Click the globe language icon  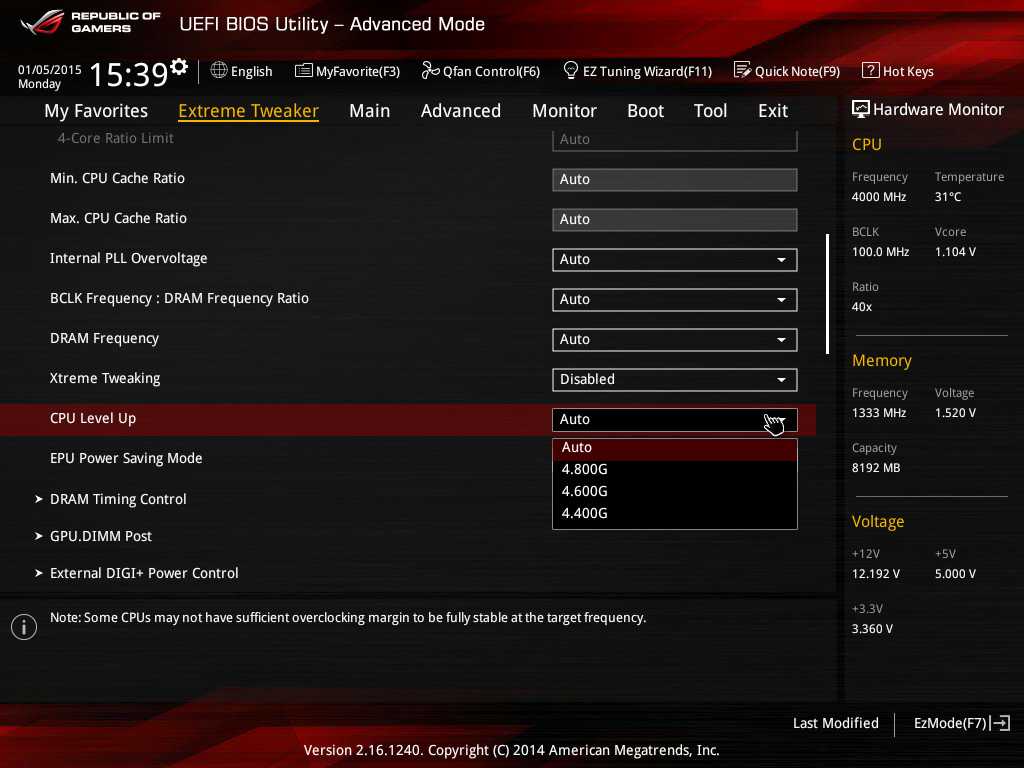click(x=219, y=71)
